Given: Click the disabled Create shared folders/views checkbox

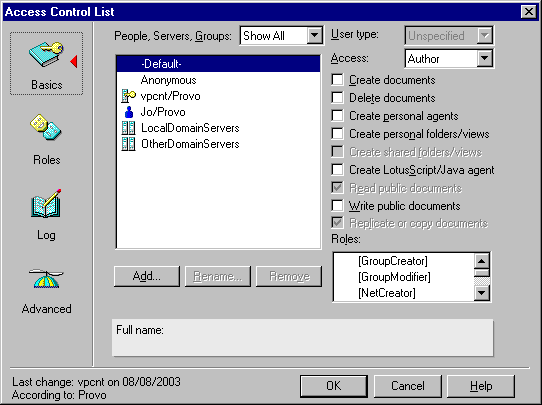Looking at the screenshot, I should coord(337,152).
